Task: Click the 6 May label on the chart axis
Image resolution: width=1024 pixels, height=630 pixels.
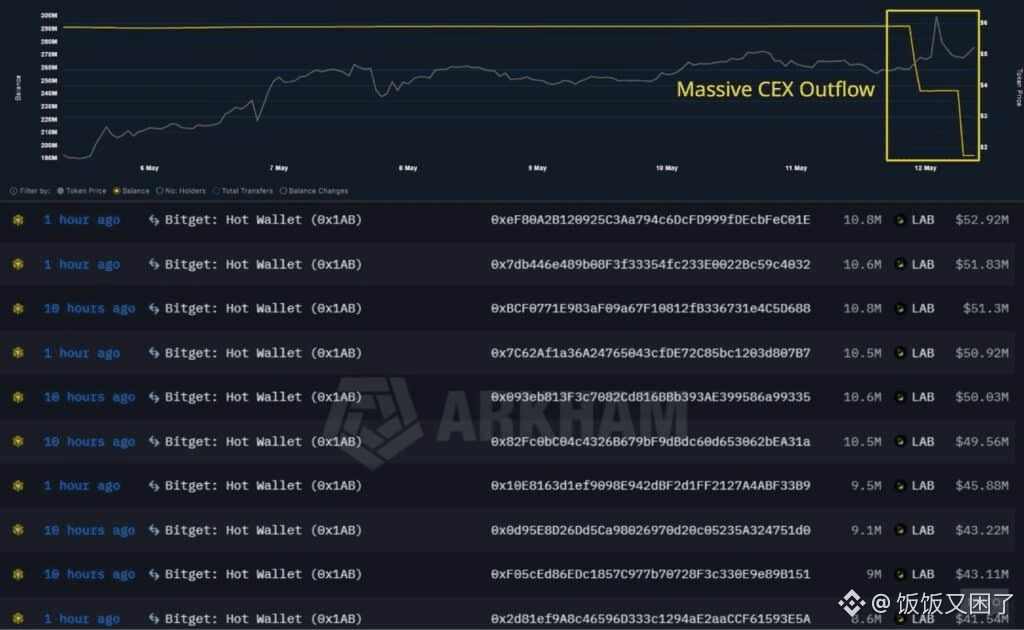Action: point(149,168)
